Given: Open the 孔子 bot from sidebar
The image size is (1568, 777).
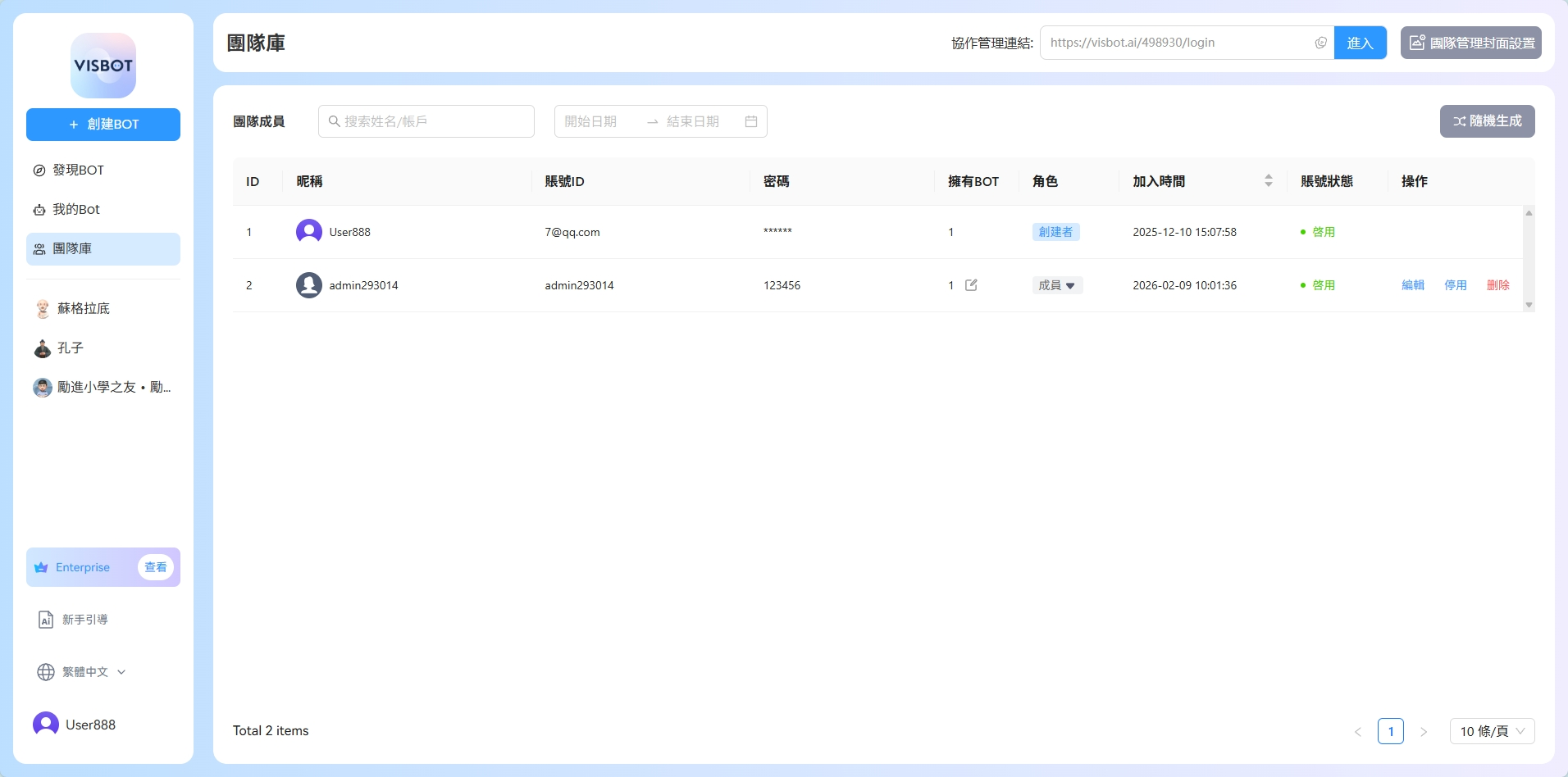Looking at the screenshot, I should click(71, 348).
